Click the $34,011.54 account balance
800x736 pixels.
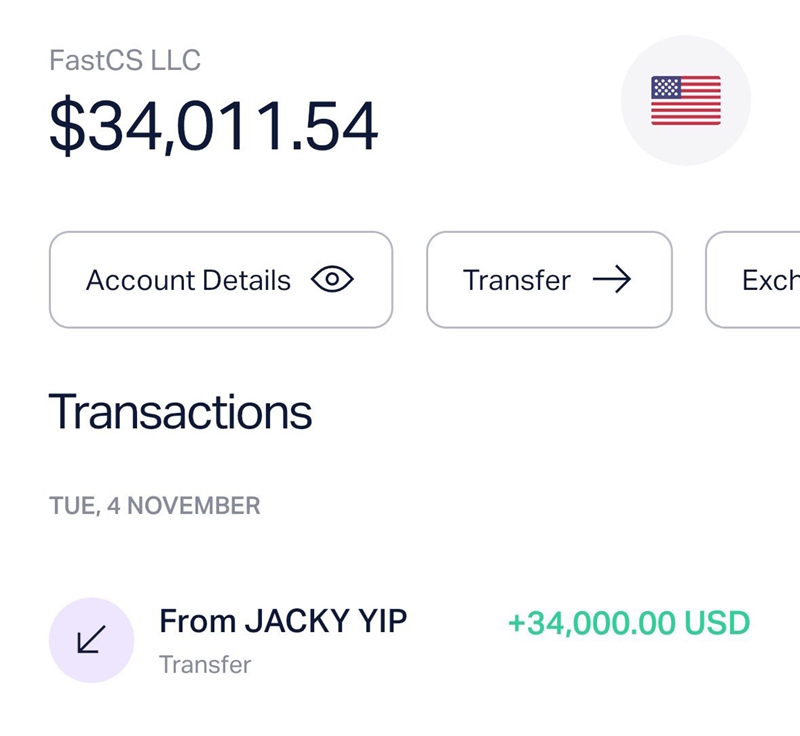[213, 127]
